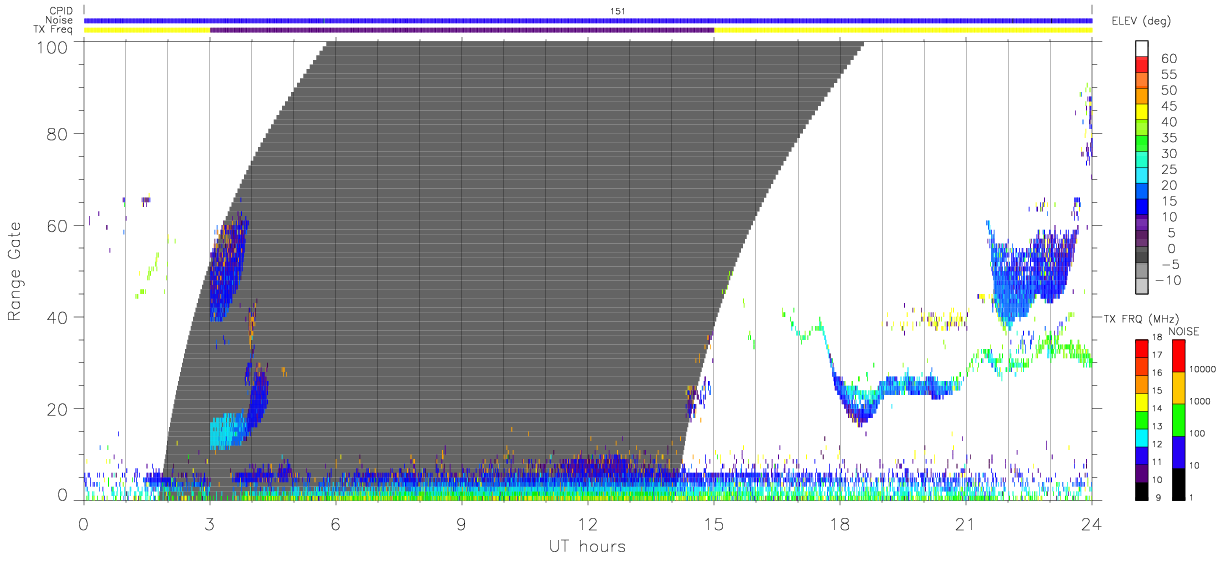Image resolution: width=1228 pixels, height=567 pixels.
Task: Click the blue V-shaped echo trace near 18 UT
Action: coord(860,405)
